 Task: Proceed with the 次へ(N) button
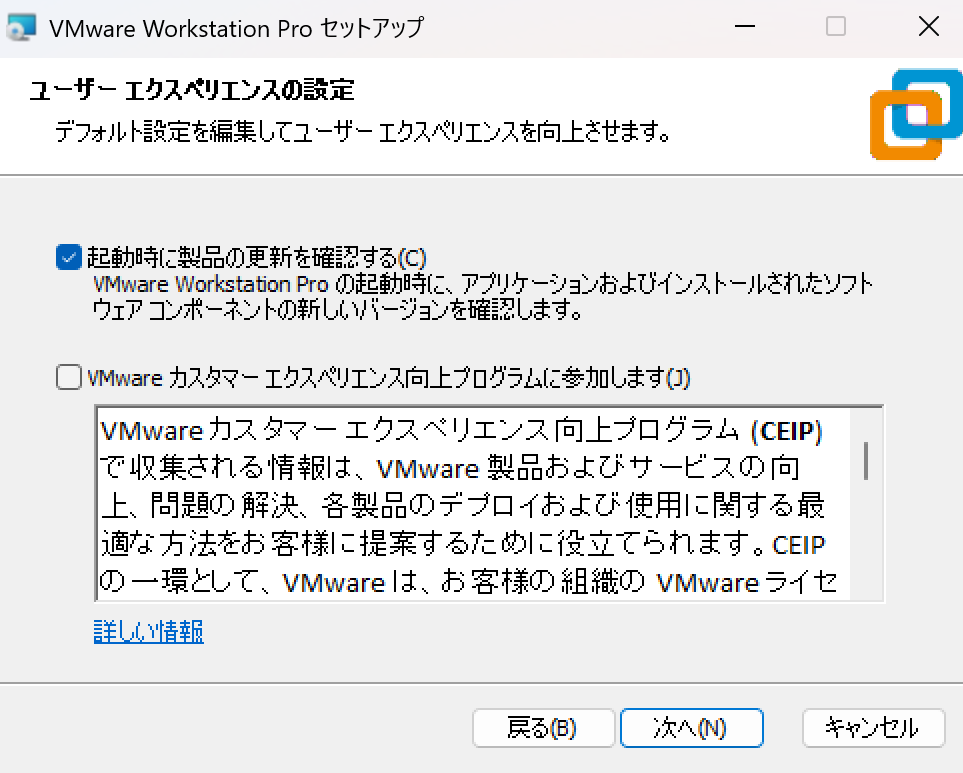692,728
